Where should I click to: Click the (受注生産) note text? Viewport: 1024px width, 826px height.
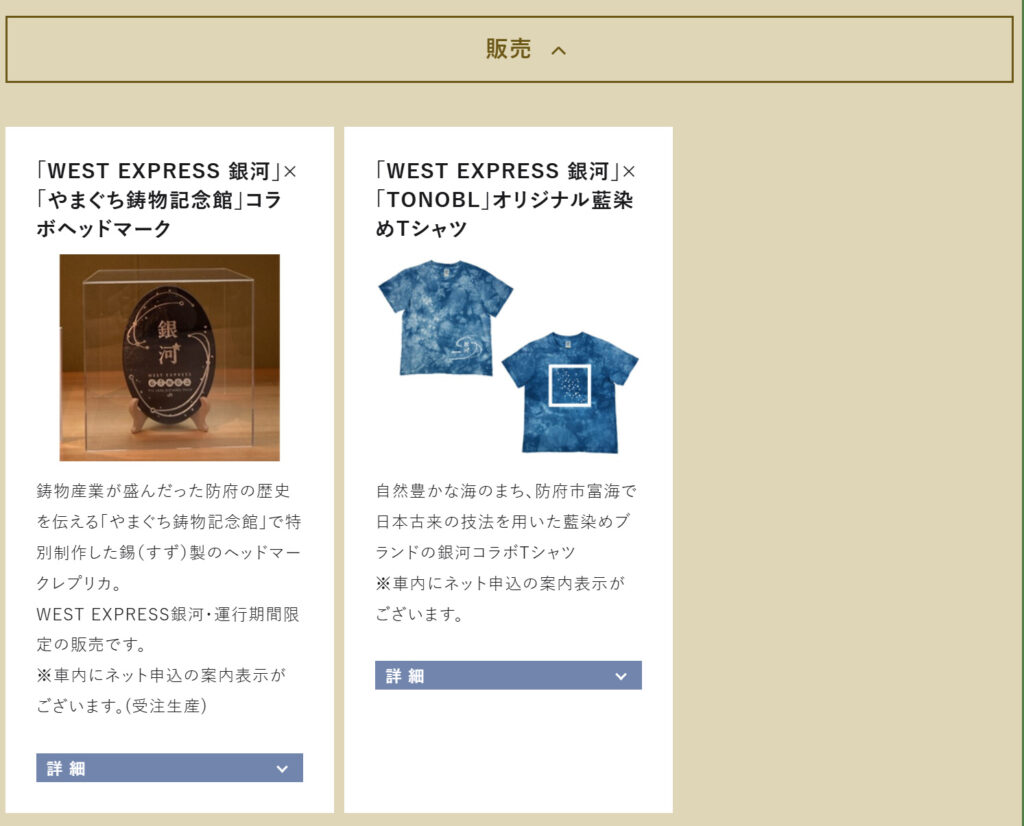click(166, 706)
